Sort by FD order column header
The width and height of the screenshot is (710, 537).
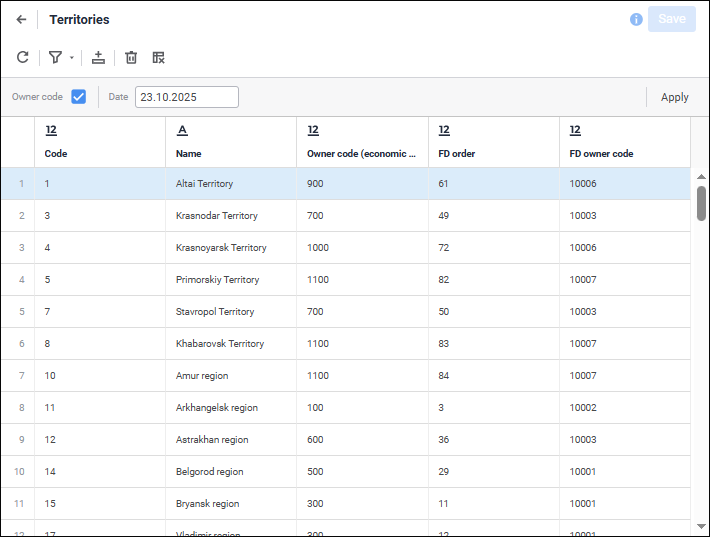tap(457, 154)
